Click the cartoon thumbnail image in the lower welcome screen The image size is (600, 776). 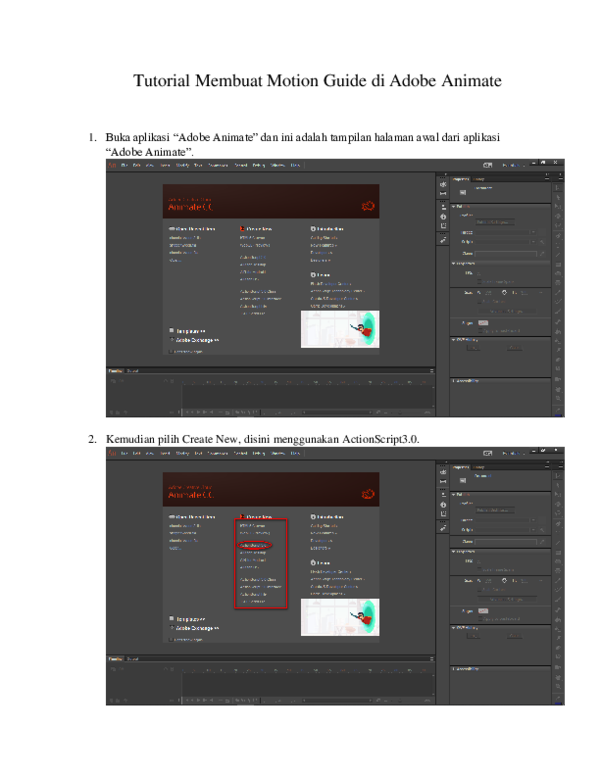coord(340,617)
